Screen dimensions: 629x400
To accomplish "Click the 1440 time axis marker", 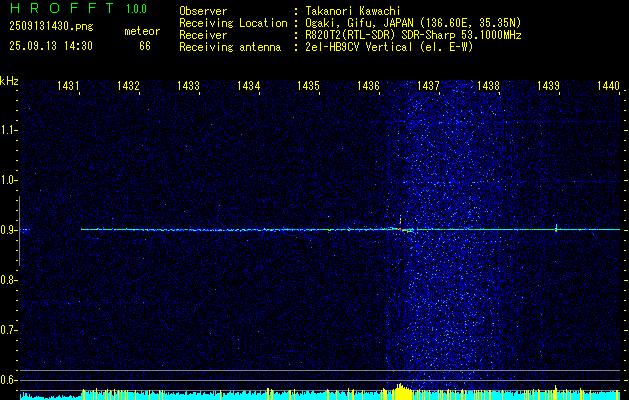I will (x=608, y=85).
